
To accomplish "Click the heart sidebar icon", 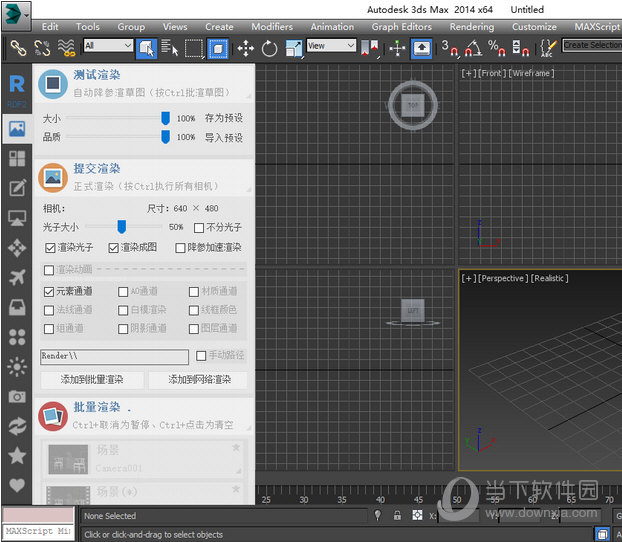I will click(17, 484).
